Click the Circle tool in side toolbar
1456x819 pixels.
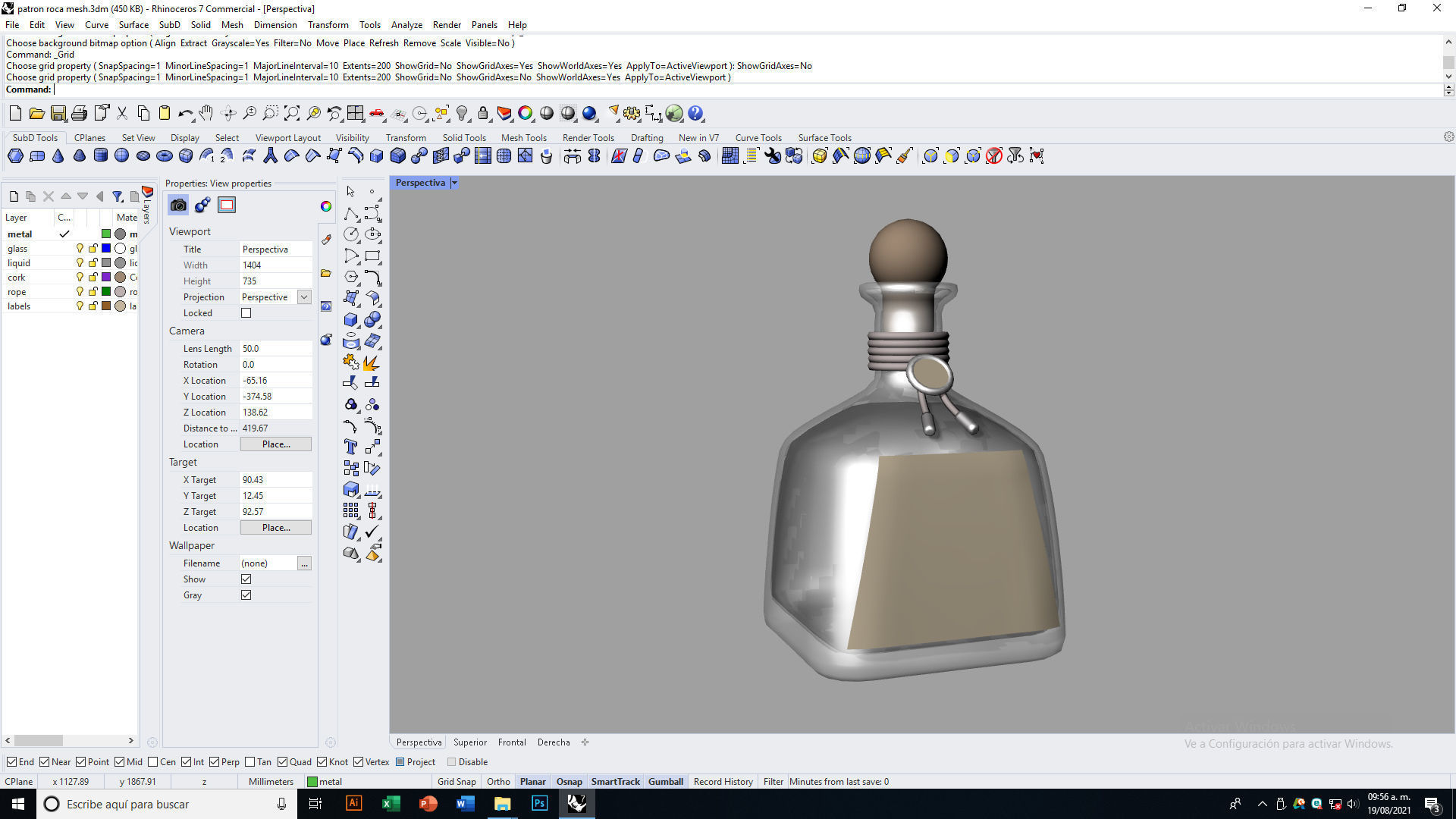[x=351, y=234]
